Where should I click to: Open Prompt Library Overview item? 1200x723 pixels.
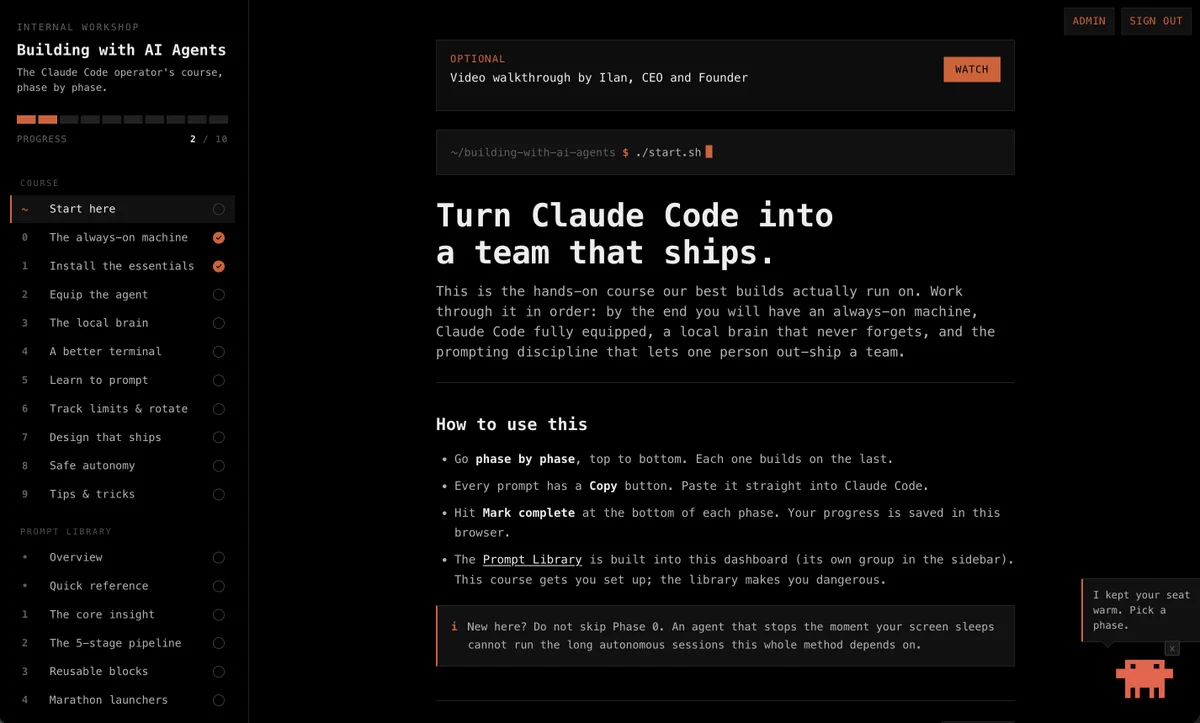coord(123,558)
